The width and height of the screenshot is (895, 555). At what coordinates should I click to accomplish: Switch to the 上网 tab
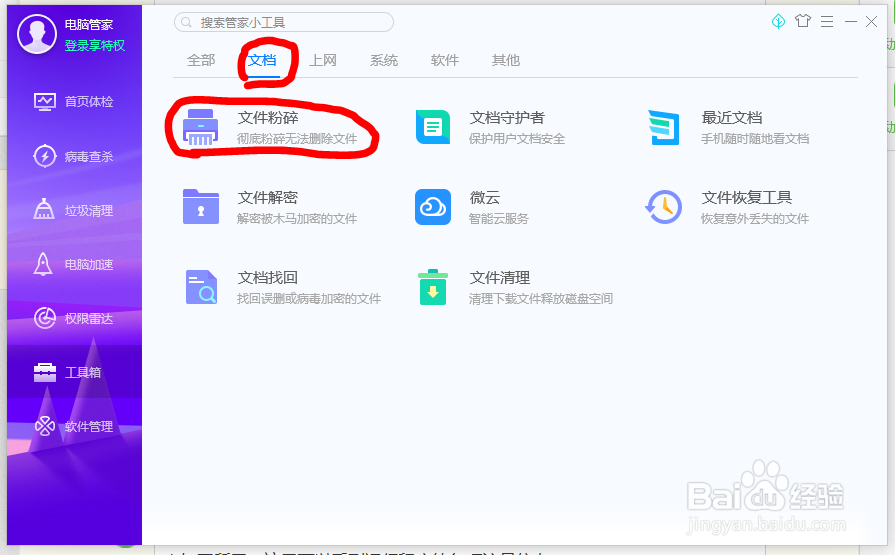point(323,60)
